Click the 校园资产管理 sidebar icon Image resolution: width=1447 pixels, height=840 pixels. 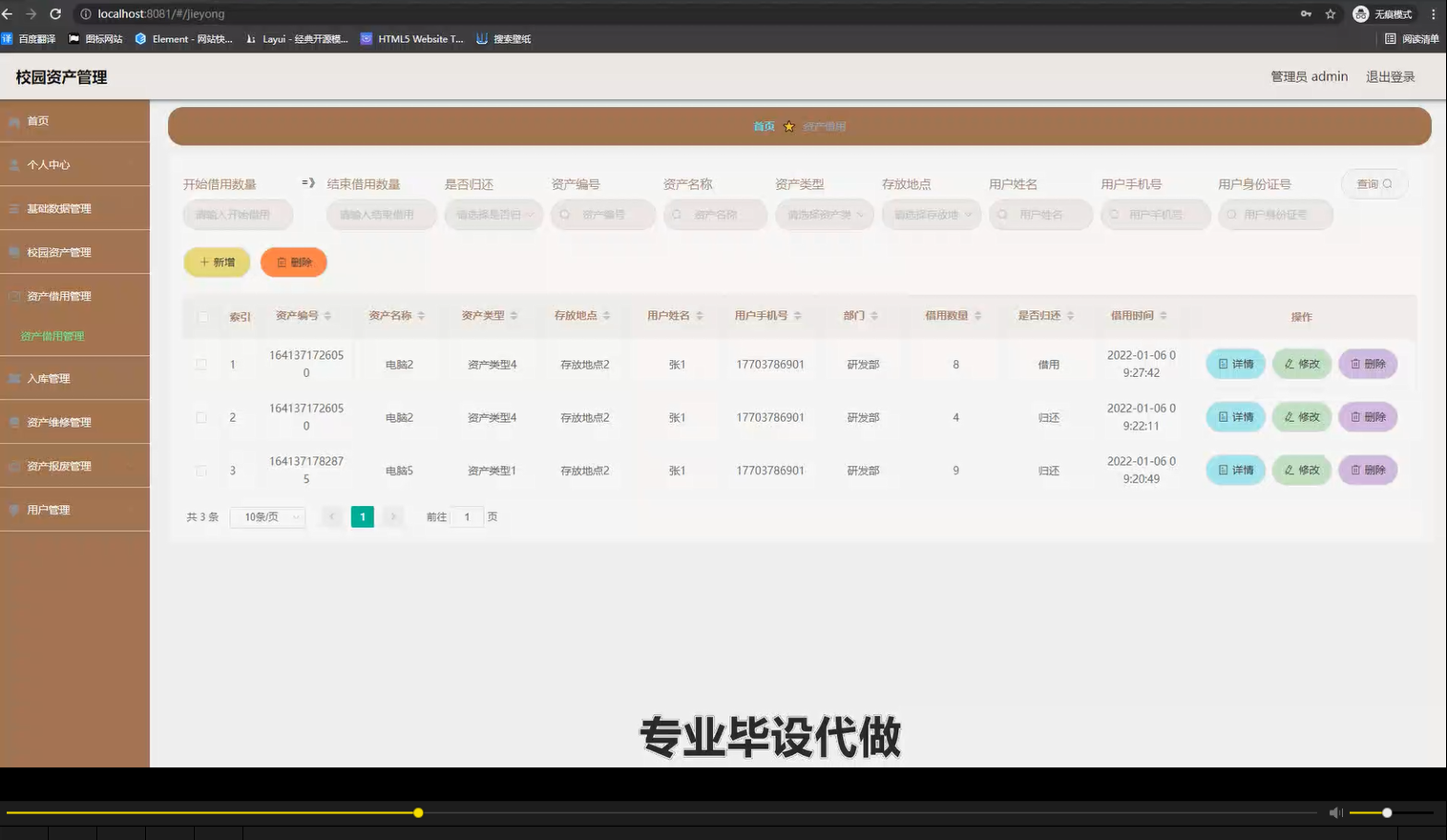pos(16,251)
